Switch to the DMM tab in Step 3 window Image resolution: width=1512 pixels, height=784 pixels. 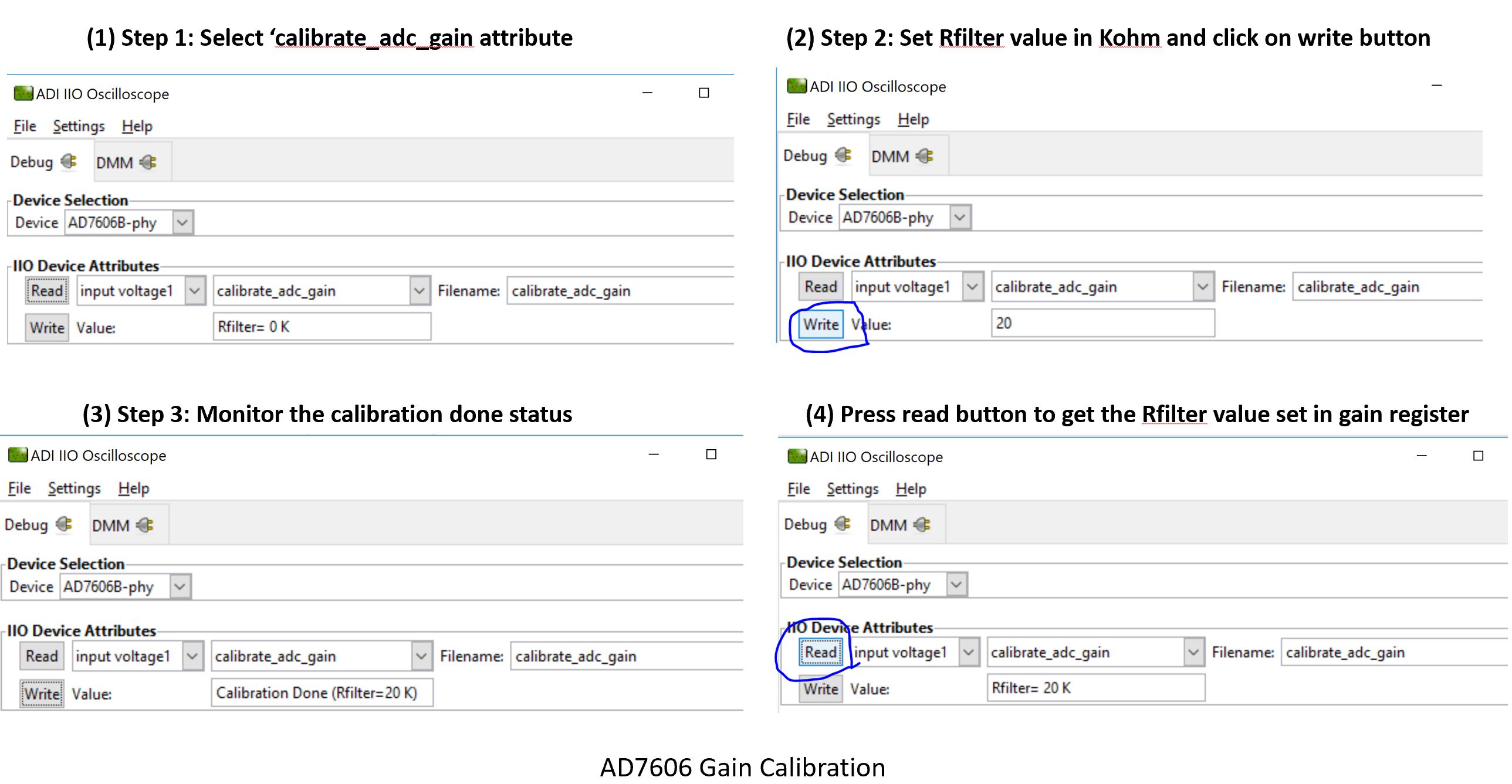[x=128, y=525]
